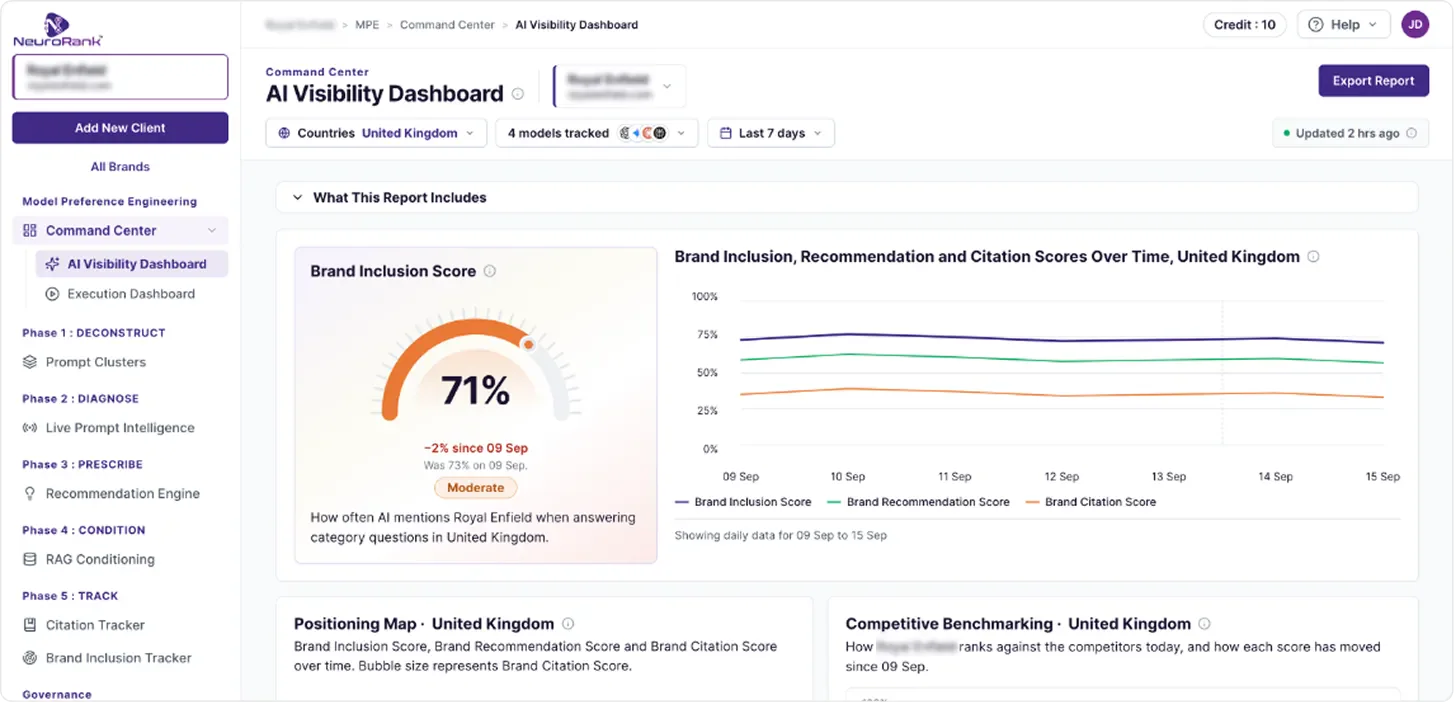
Task: Click the Moderate status badge
Action: (475, 488)
